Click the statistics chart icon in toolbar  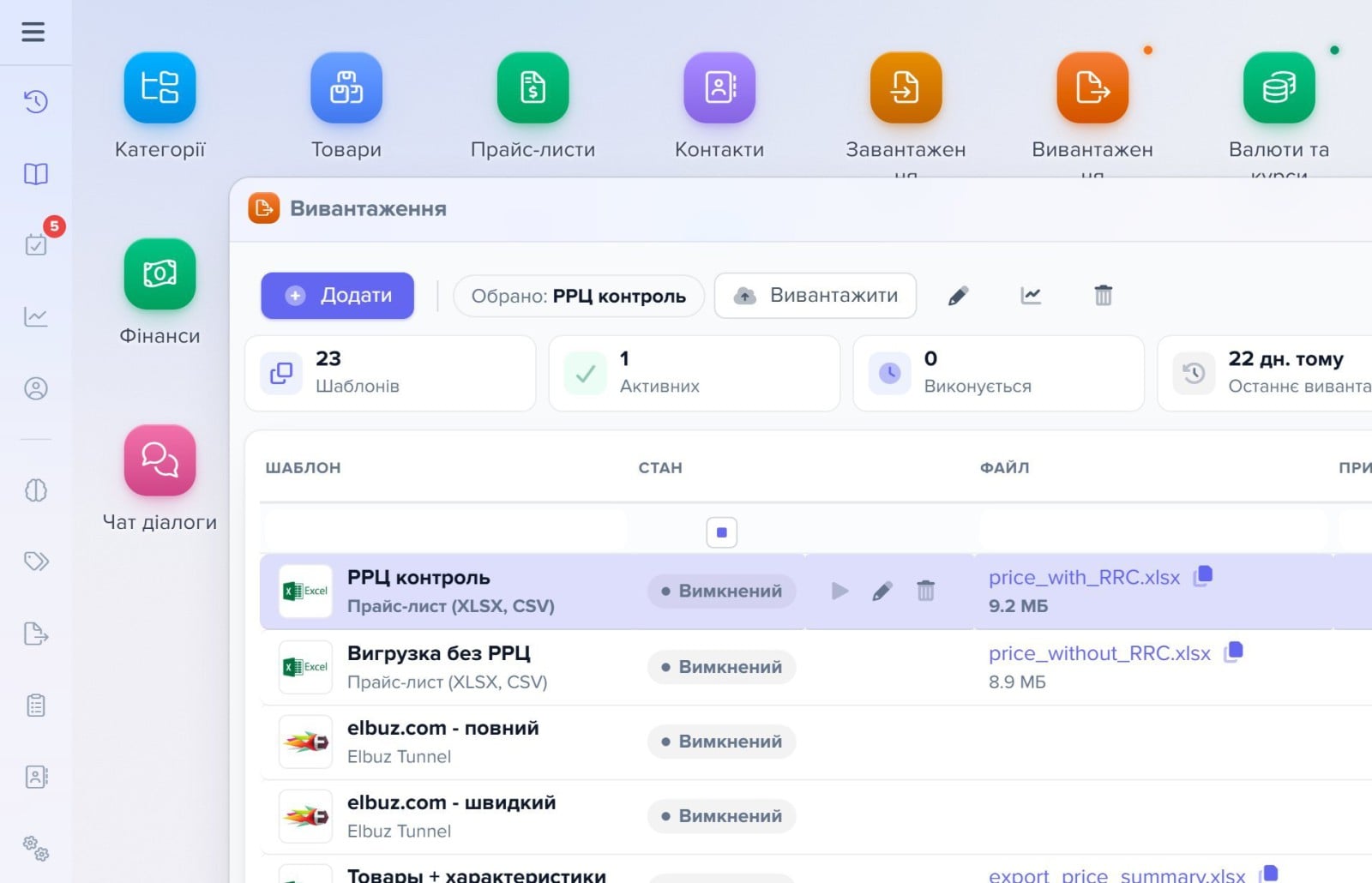(x=1031, y=296)
